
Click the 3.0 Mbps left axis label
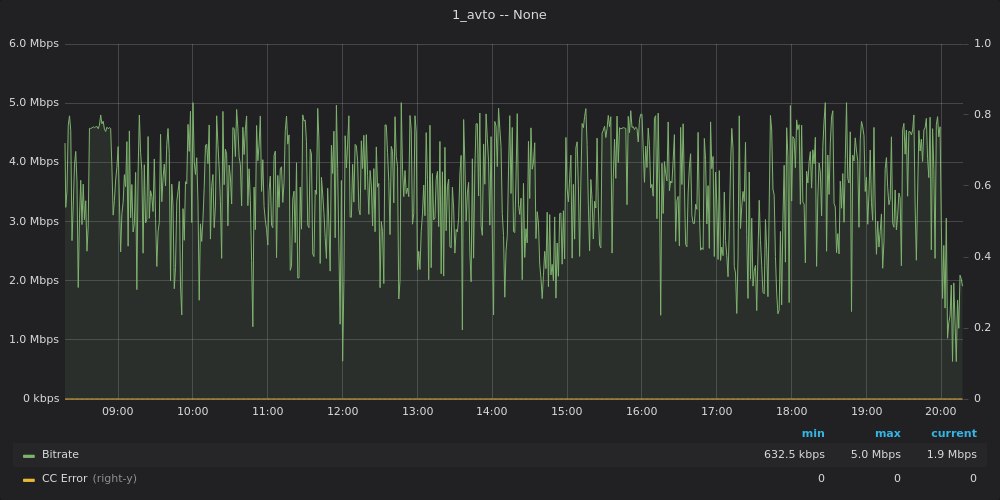[x=34, y=221]
